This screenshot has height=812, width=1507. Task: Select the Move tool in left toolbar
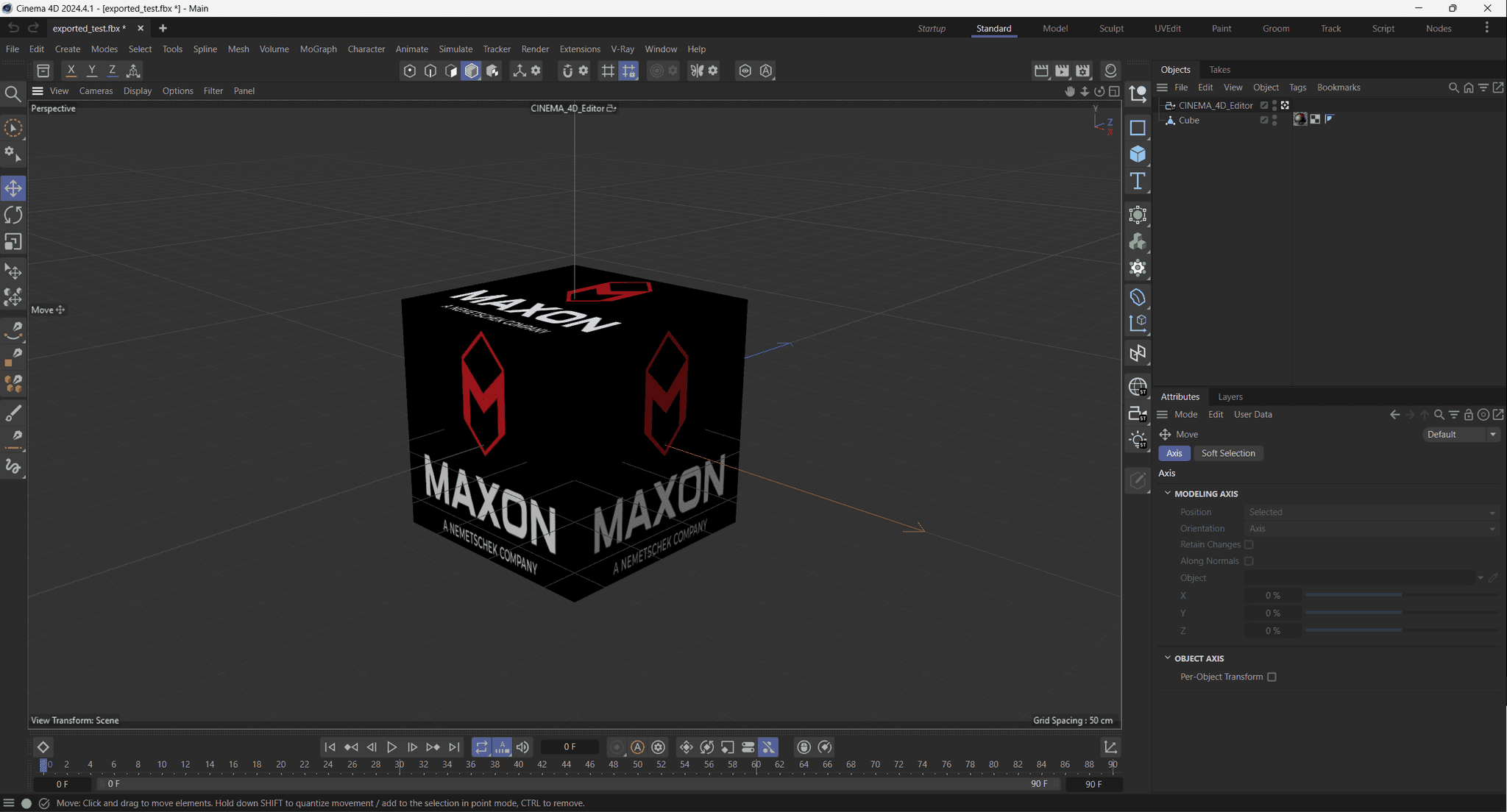point(13,188)
